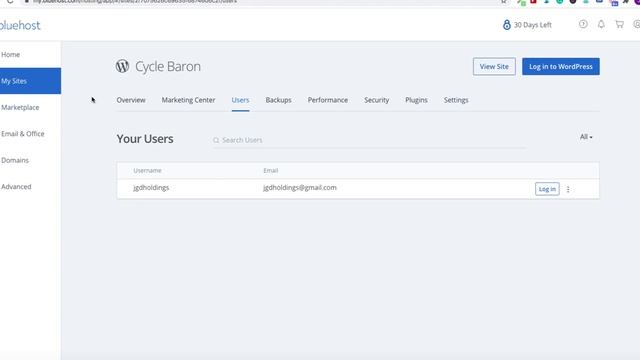Screen dimensions: 640x360
Task: Switch to the Plugins tab
Action: (416, 100)
